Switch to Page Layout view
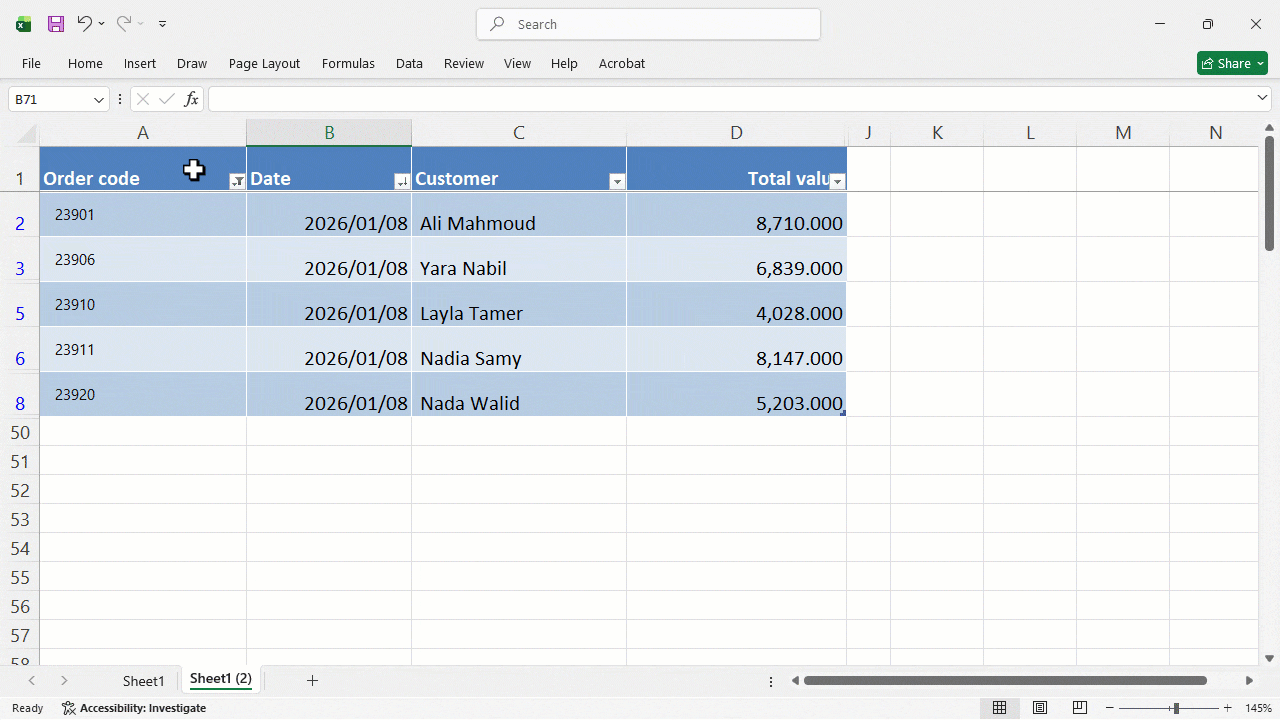The height and width of the screenshot is (720, 1280). (x=1040, y=708)
